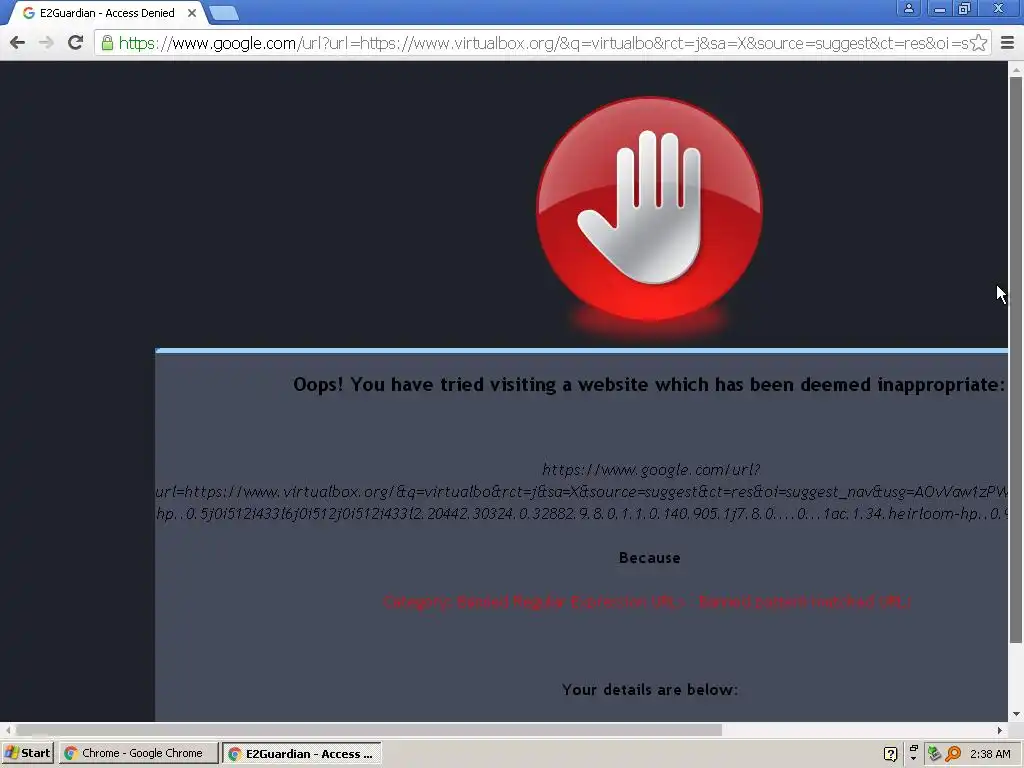Click the red Banned Regular Expression category text
Image resolution: width=1024 pixels, height=768 pixels.
tap(647, 601)
